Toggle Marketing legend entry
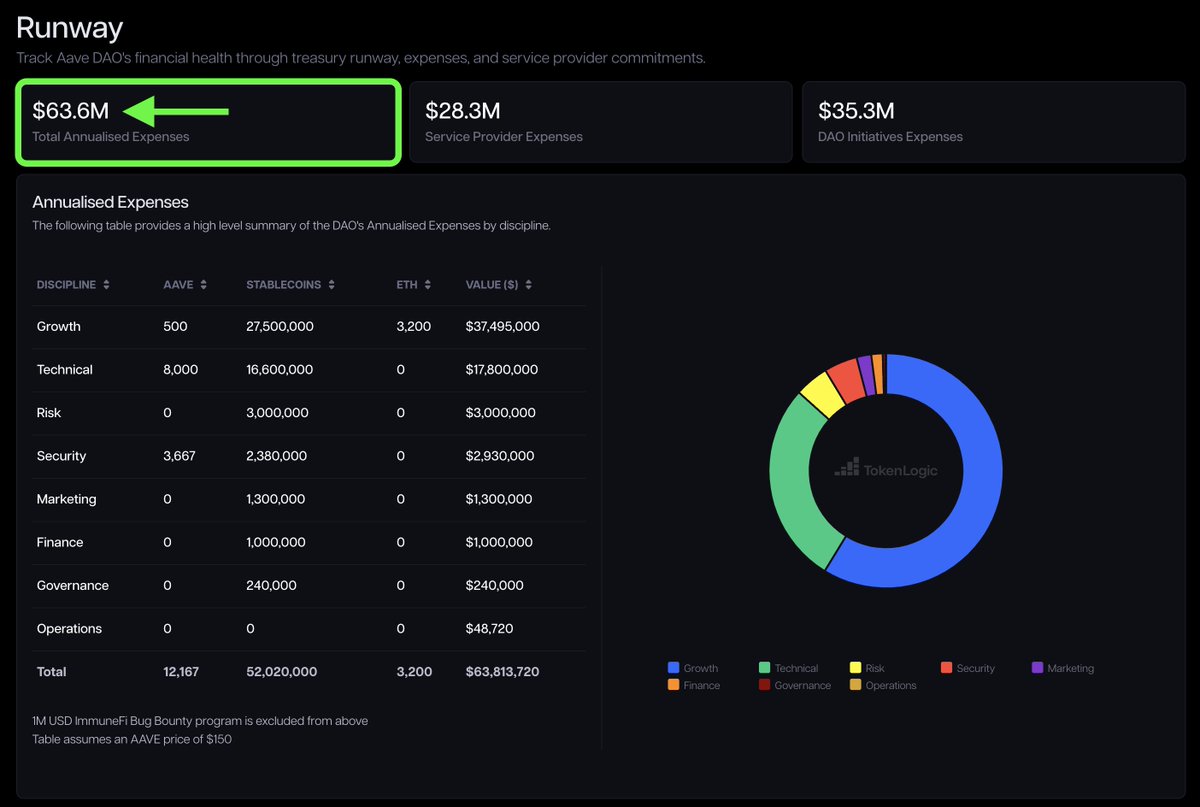1200x807 pixels. 1063,668
